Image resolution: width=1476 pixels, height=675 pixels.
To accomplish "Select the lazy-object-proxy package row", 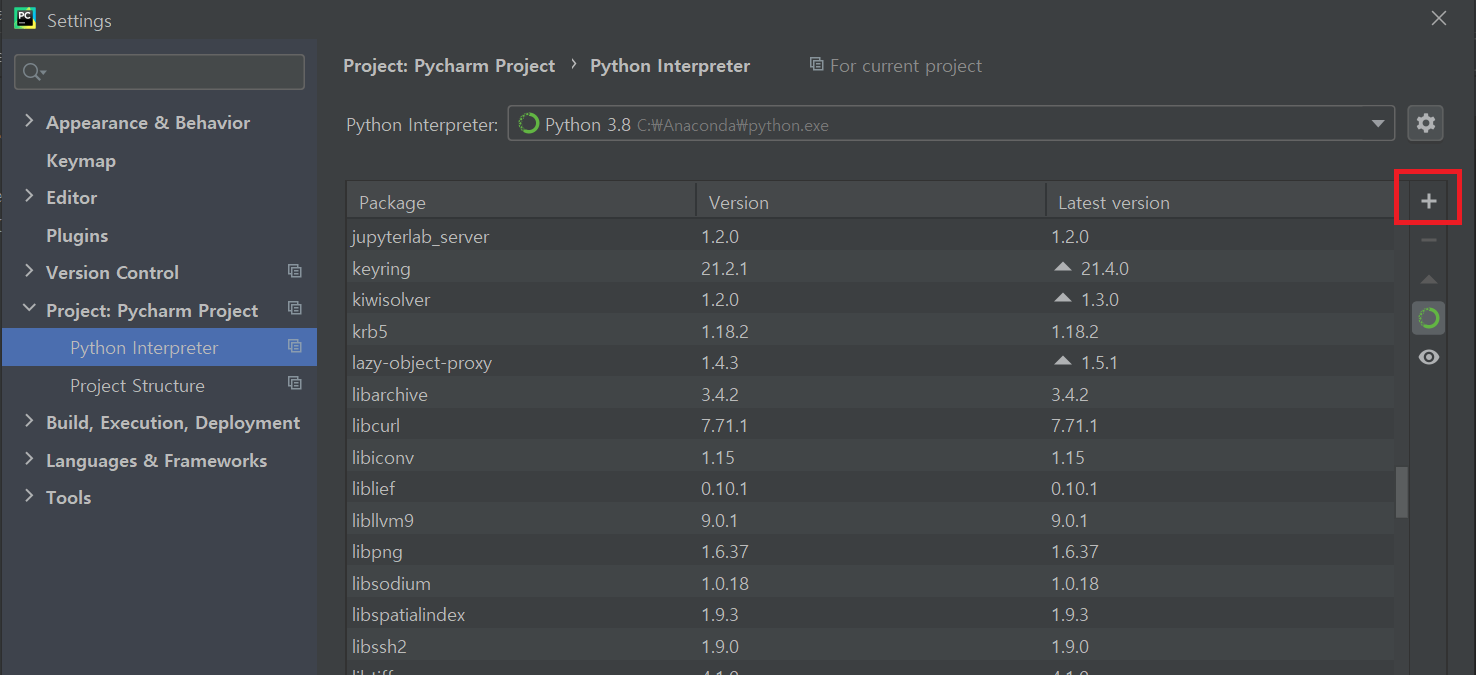I will point(870,362).
